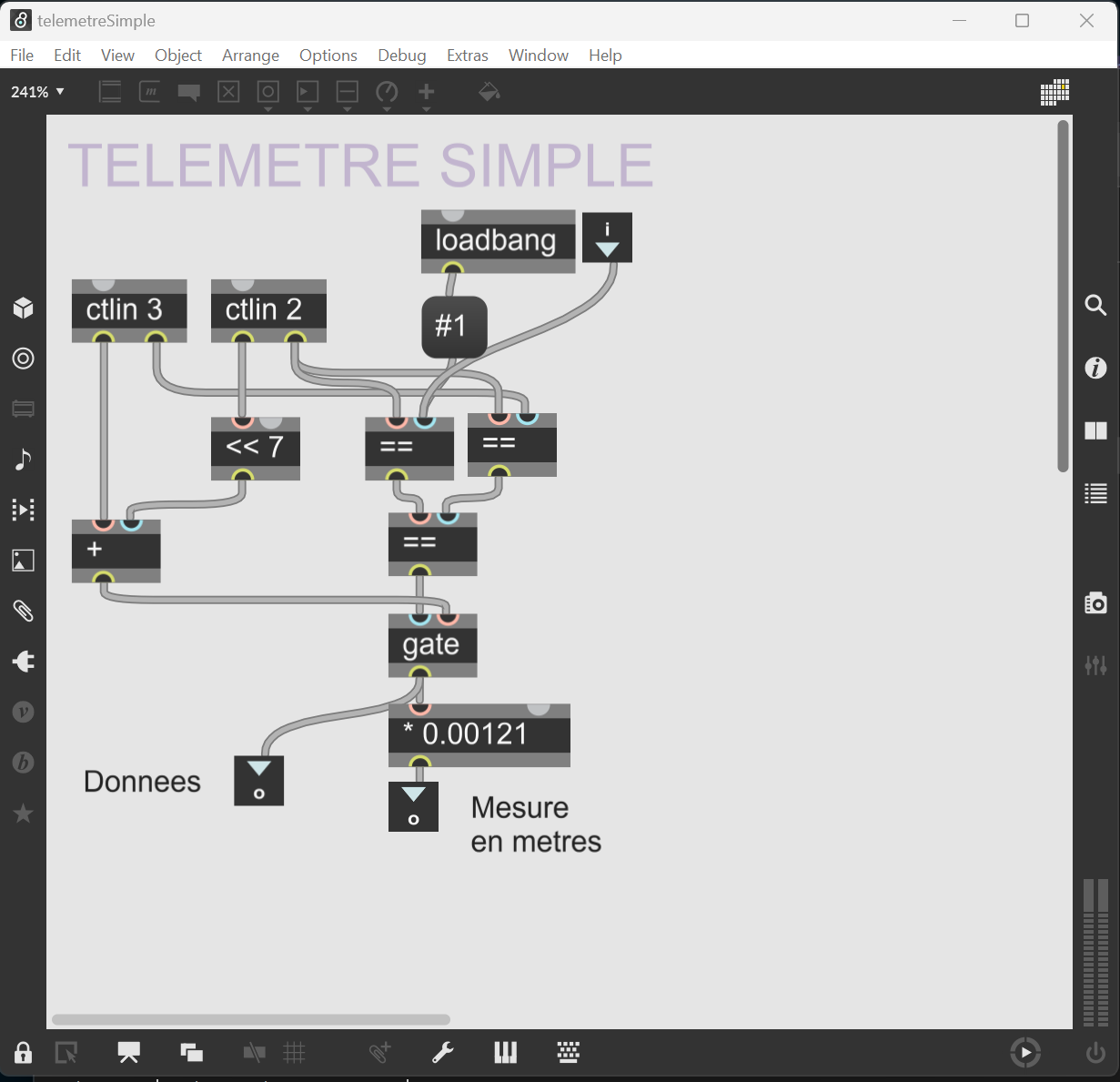Open the File menu

click(x=22, y=56)
